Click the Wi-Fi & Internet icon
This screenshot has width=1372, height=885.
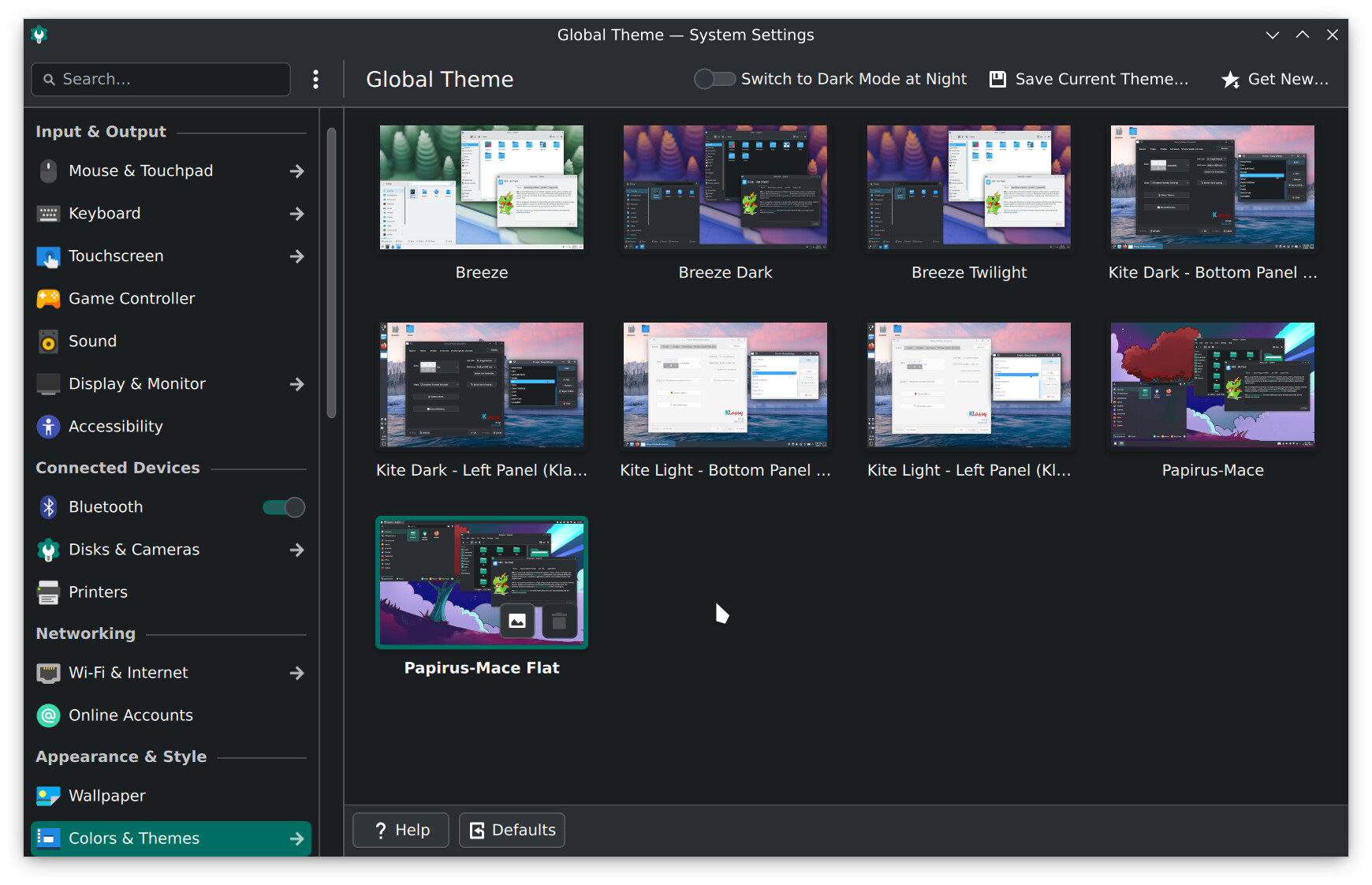coord(48,673)
